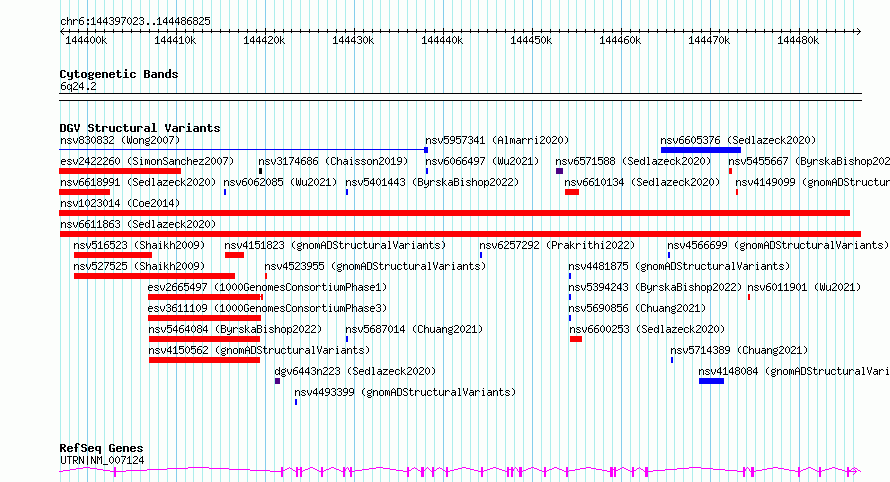Viewport: 890px width, 482px height.
Task: Click nsv5394243 (ByrskaBishop2022) label
Action: point(655,287)
